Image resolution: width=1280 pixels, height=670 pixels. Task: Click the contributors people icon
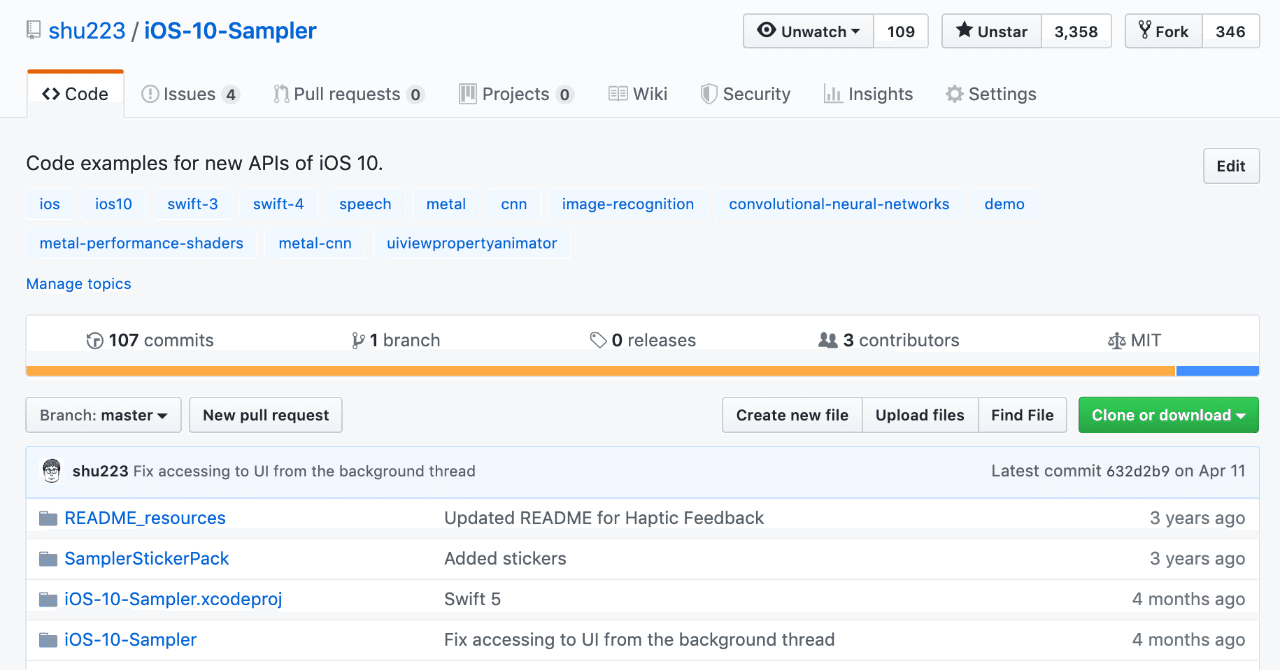click(827, 341)
